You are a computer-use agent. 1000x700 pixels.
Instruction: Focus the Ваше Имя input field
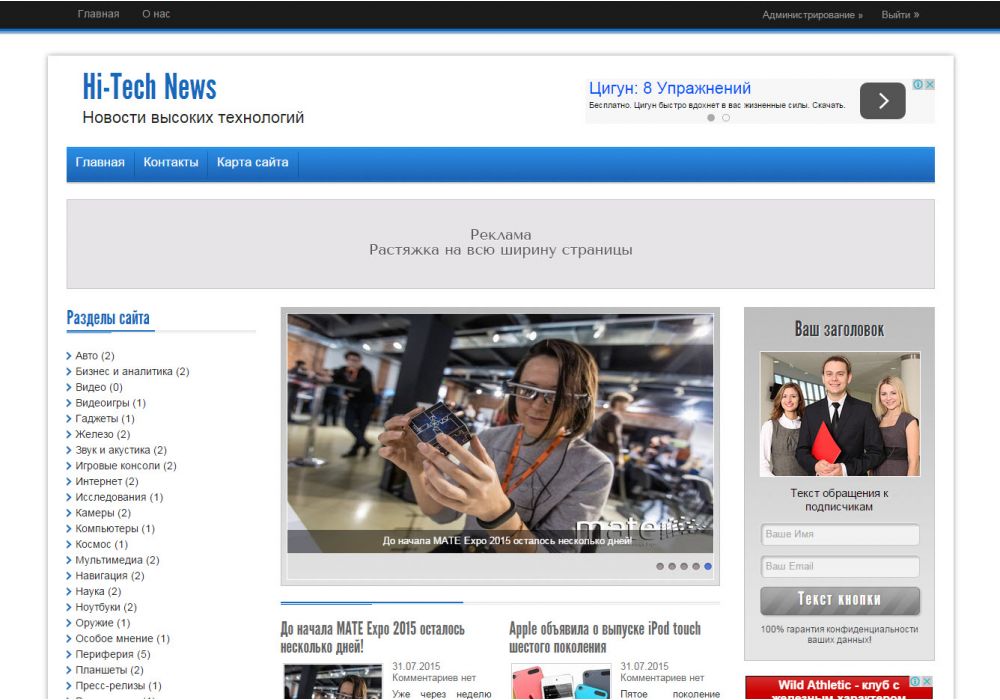(x=840, y=534)
